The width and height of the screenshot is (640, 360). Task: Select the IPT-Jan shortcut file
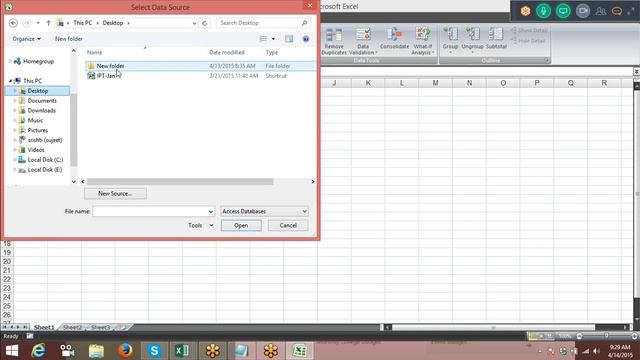(200, 76)
